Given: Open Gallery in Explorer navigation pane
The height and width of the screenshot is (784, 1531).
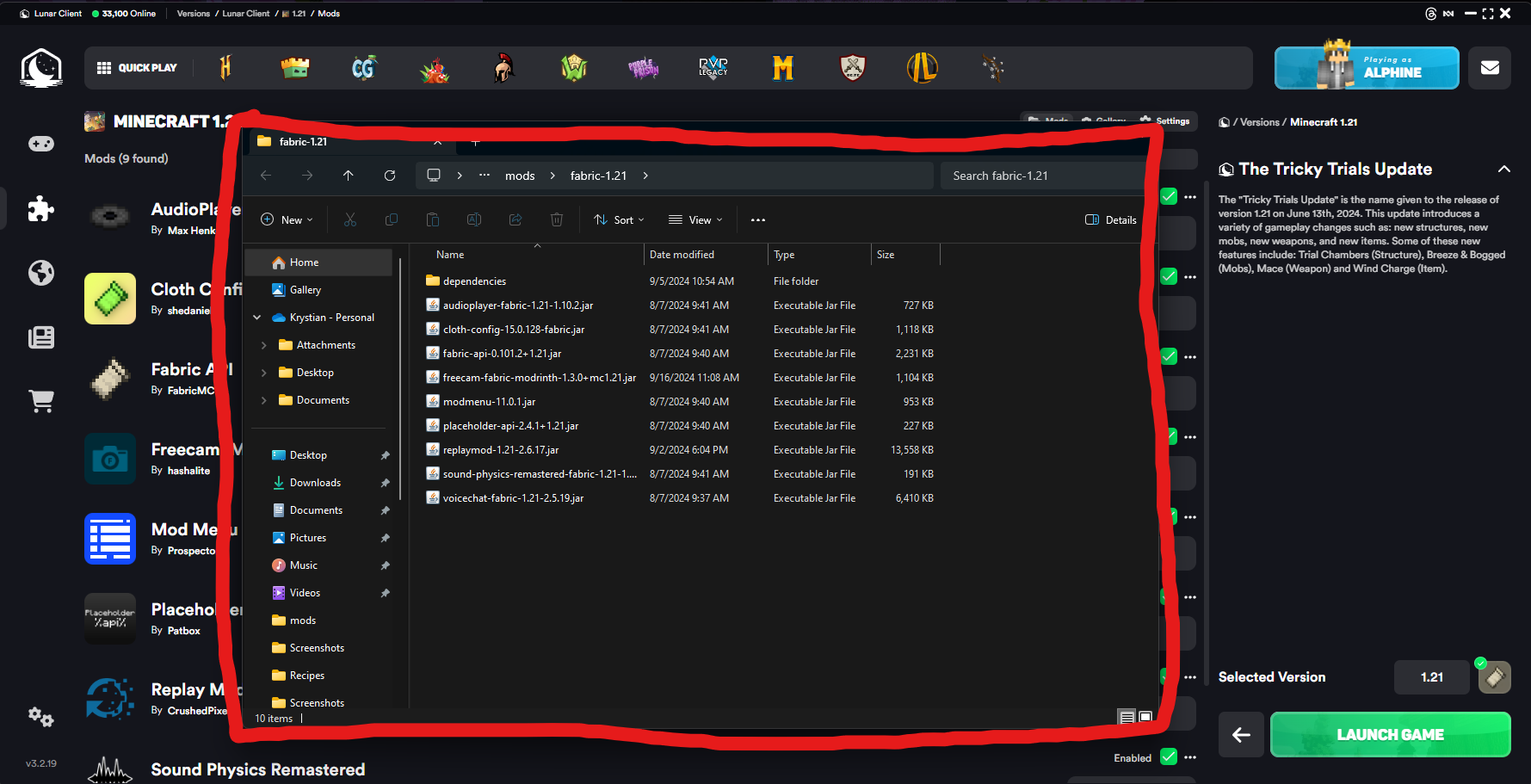Looking at the screenshot, I should point(318,290).
